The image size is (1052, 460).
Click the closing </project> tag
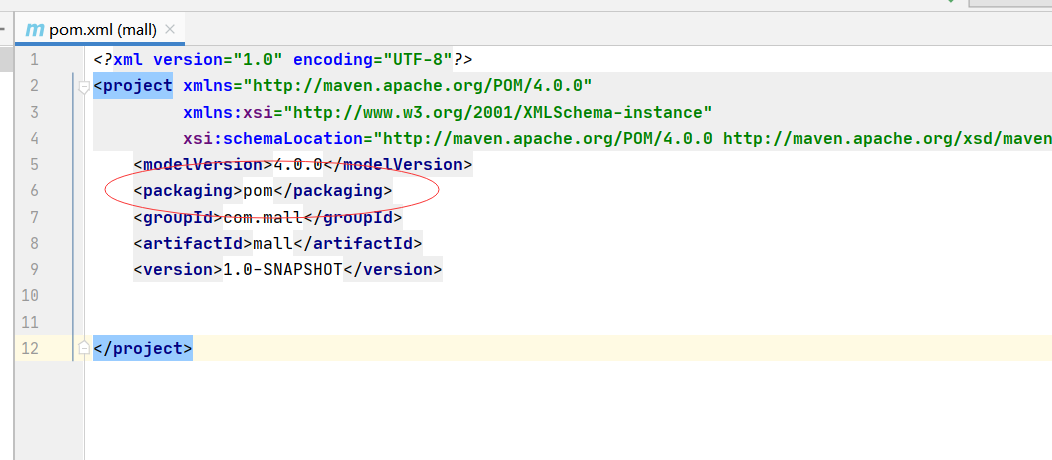click(x=143, y=349)
